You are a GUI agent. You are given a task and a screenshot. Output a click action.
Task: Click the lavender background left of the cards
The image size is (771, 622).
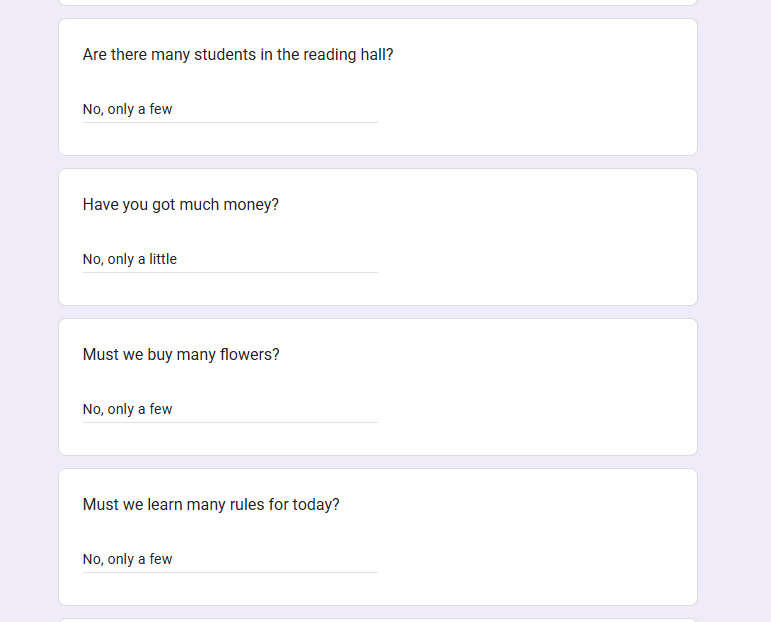(29, 311)
